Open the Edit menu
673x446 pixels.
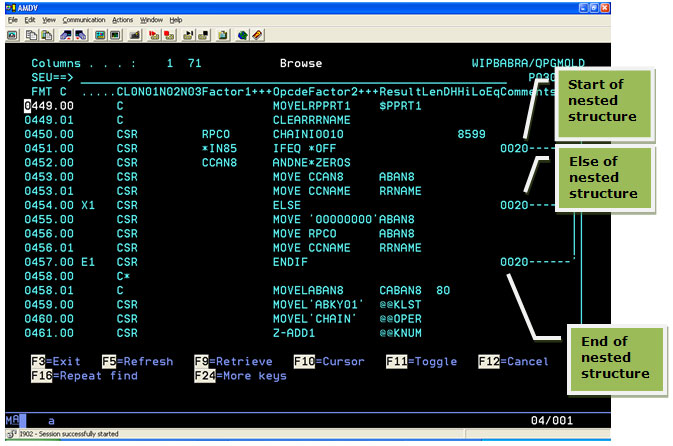coord(30,20)
